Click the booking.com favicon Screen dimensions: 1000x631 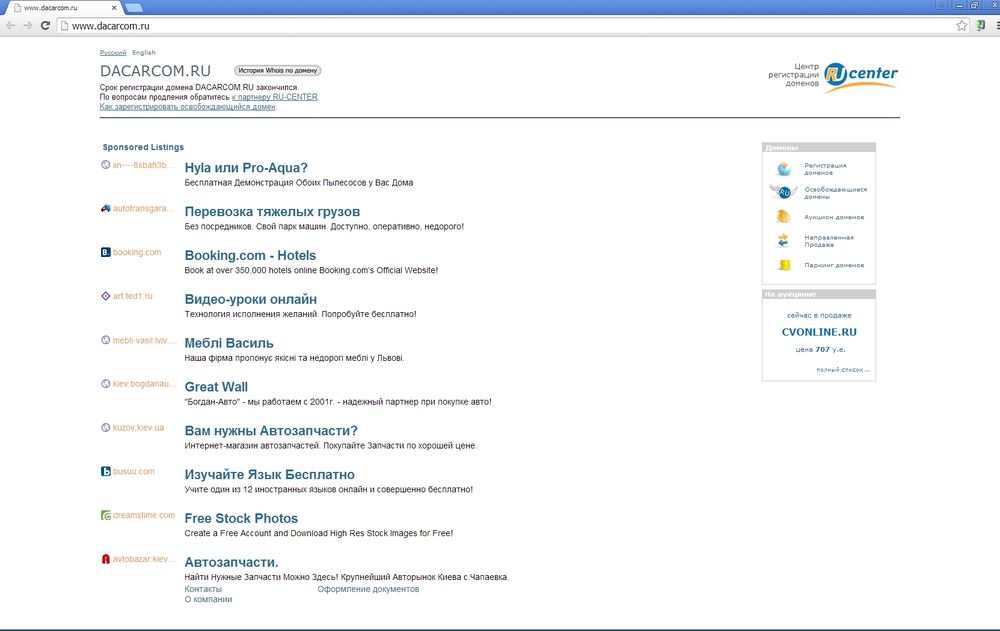106,252
